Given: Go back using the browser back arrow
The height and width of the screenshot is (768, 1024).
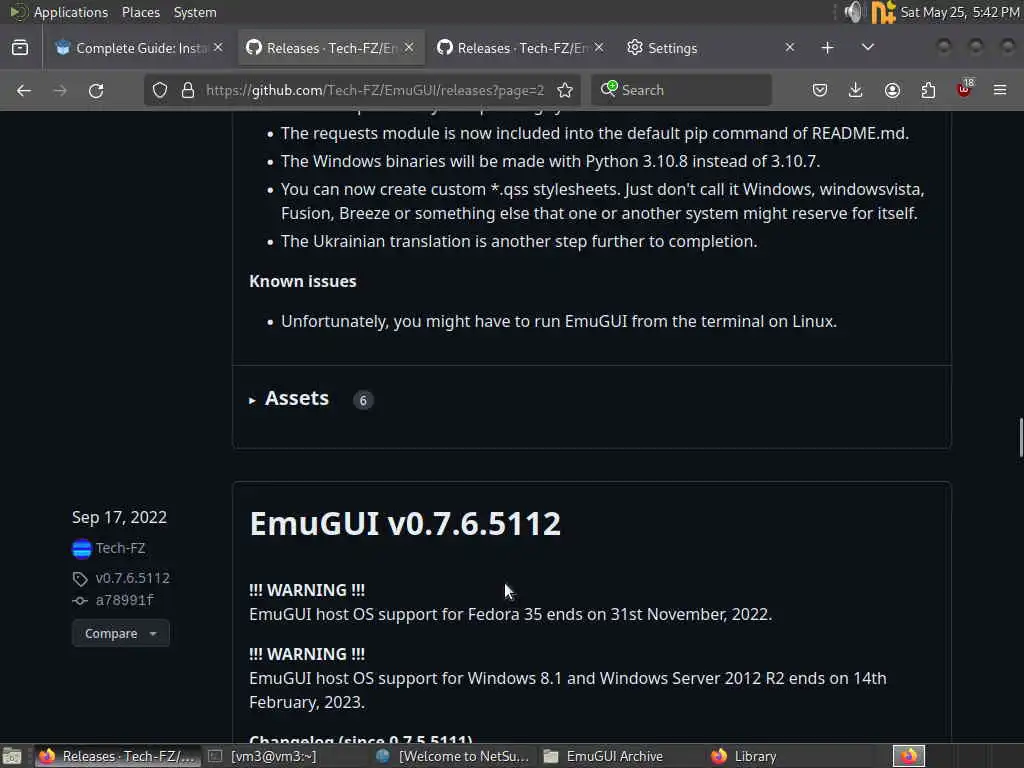Looking at the screenshot, I should (24, 90).
